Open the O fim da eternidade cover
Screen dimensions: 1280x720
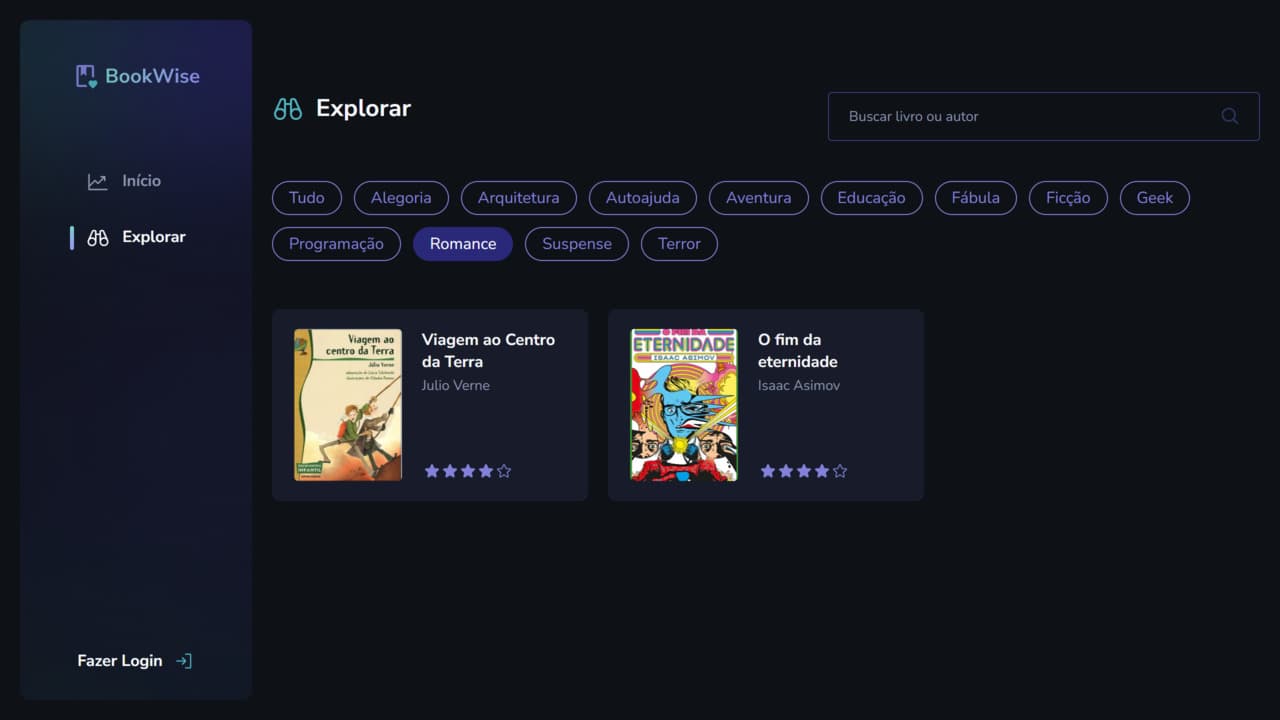tap(684, 405)
